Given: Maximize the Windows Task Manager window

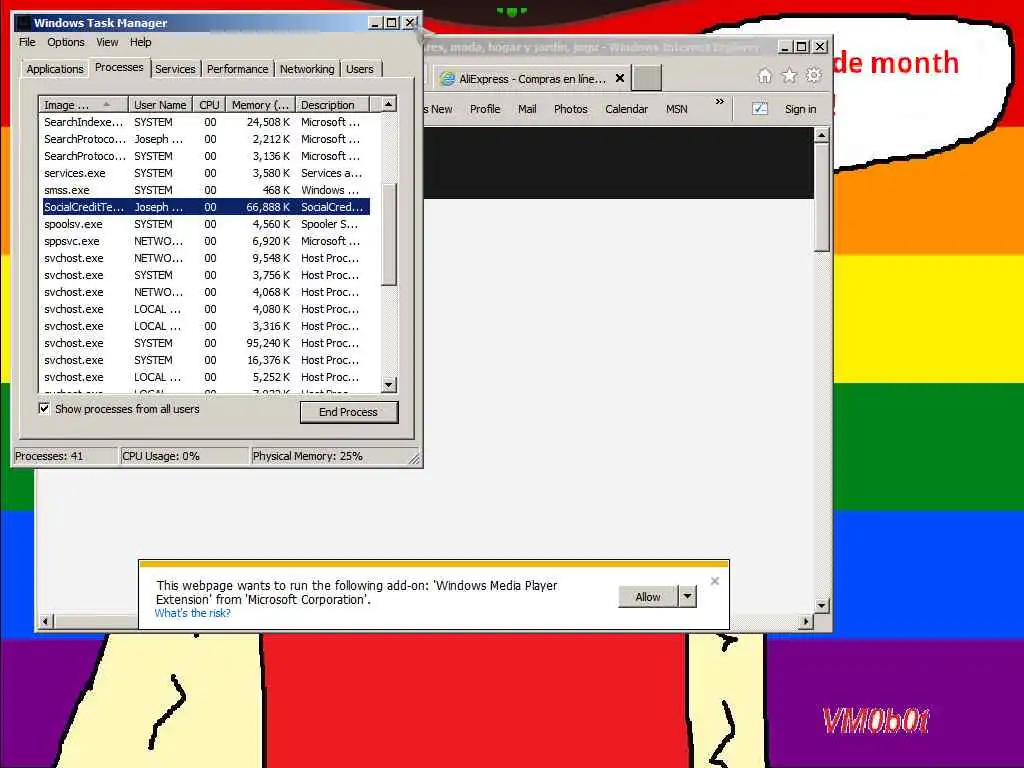Looking at the screenshot, I should (392, 23).
